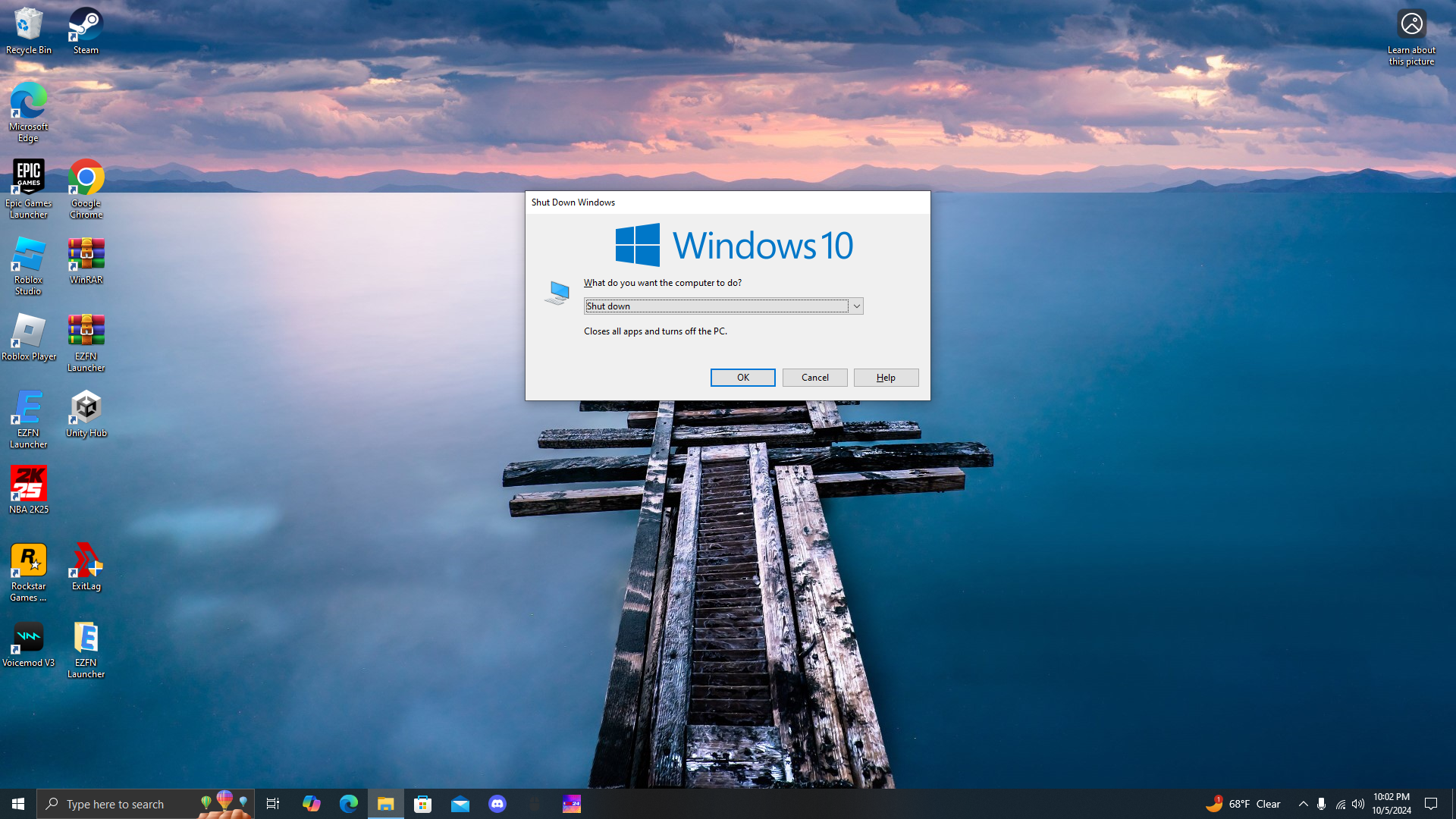
Task: Click the Help button in dialog
Action: [886, 378]
